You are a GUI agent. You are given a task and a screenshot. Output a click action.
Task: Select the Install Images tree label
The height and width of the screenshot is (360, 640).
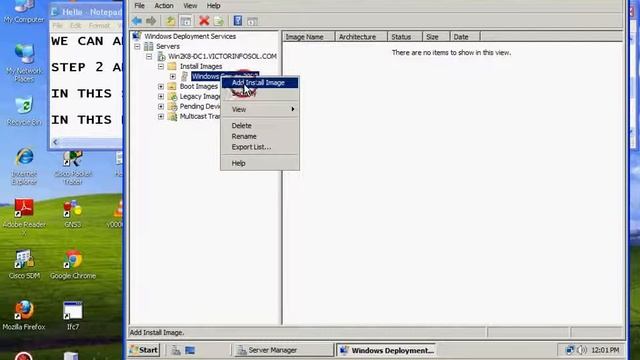coord(201,66)
